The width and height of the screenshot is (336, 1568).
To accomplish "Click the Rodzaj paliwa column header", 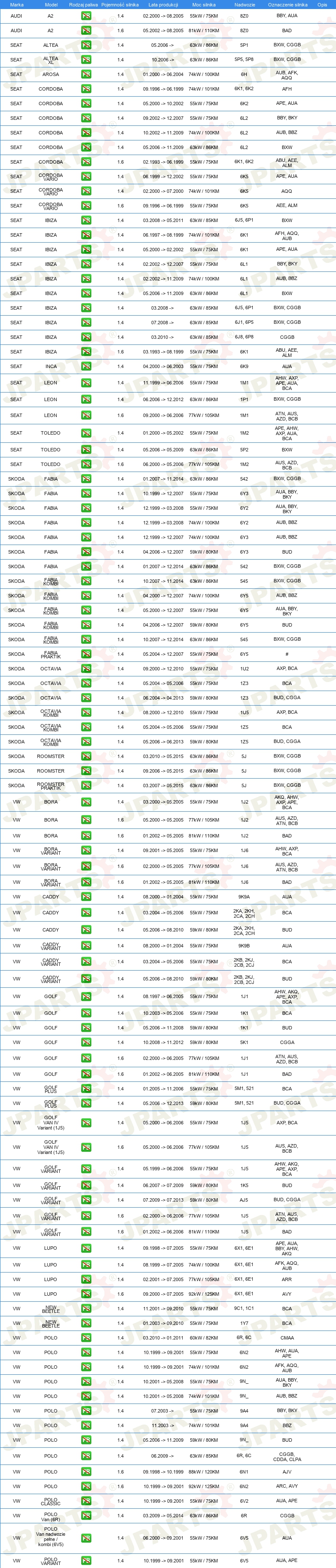I will (x=83, y=4).
